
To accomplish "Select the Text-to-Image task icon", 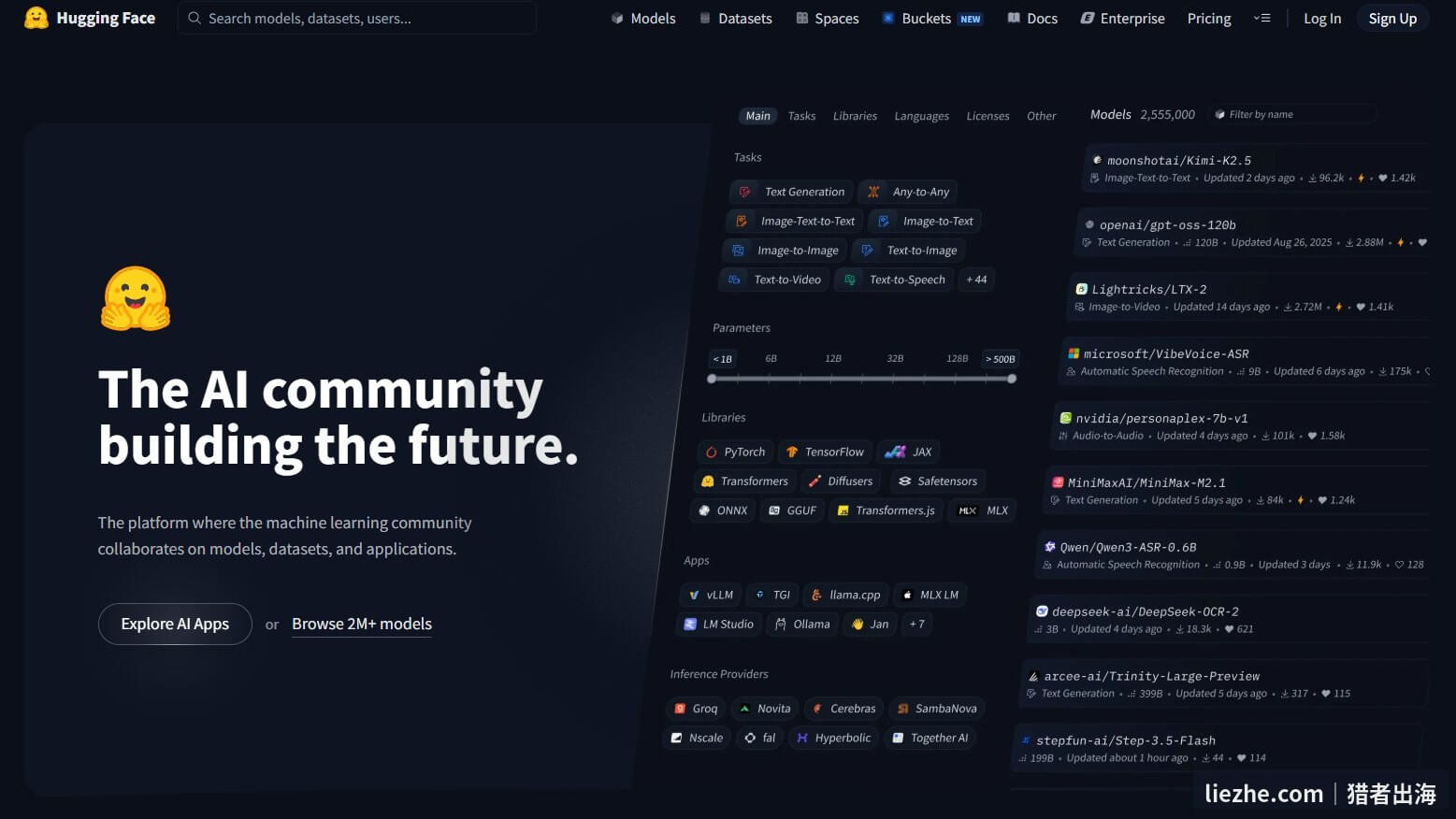I will tap(868, 250).
